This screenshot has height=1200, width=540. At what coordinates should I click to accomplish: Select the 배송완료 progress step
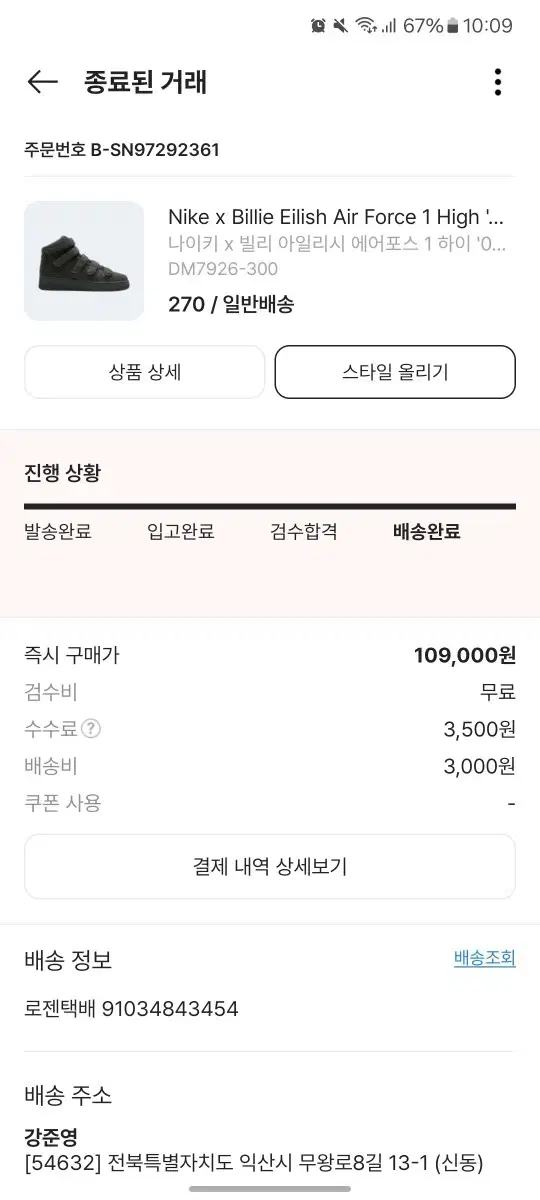(427, 532)
